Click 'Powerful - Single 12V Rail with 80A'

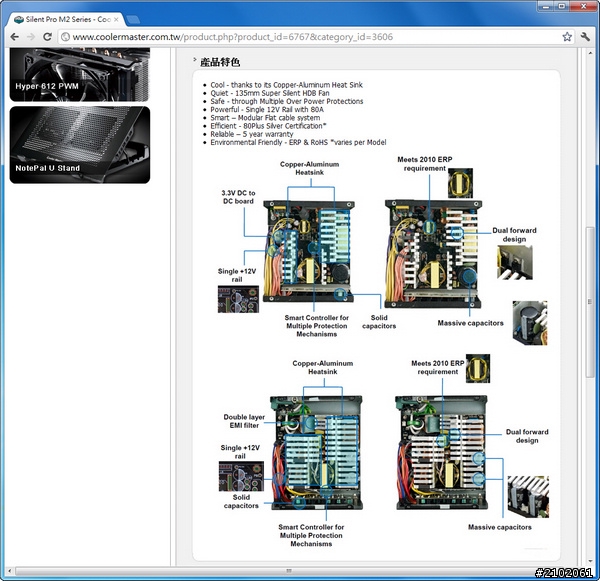point(267,109)
